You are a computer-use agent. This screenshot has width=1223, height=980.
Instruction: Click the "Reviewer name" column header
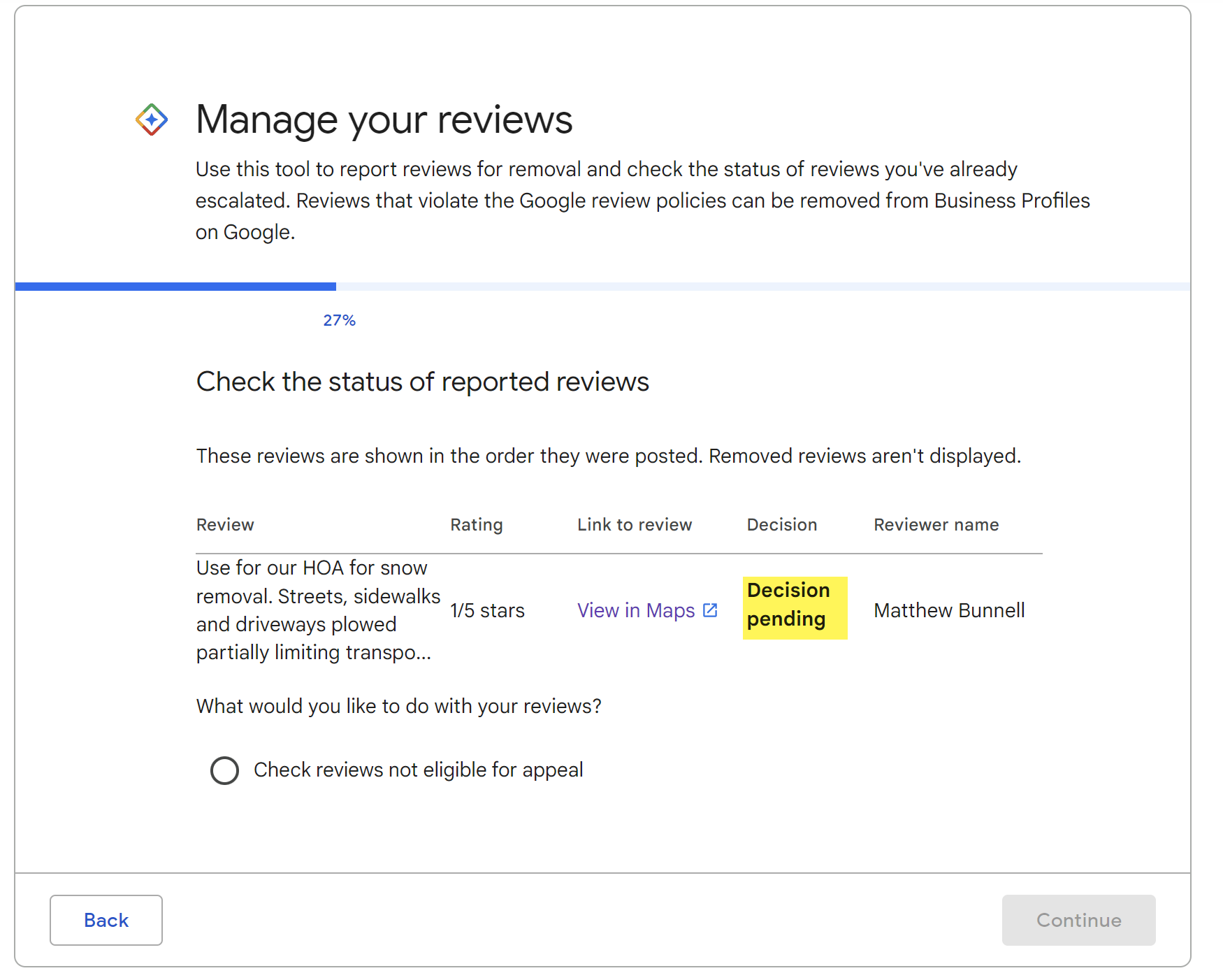pyautogui.click(x=936, y=524)
